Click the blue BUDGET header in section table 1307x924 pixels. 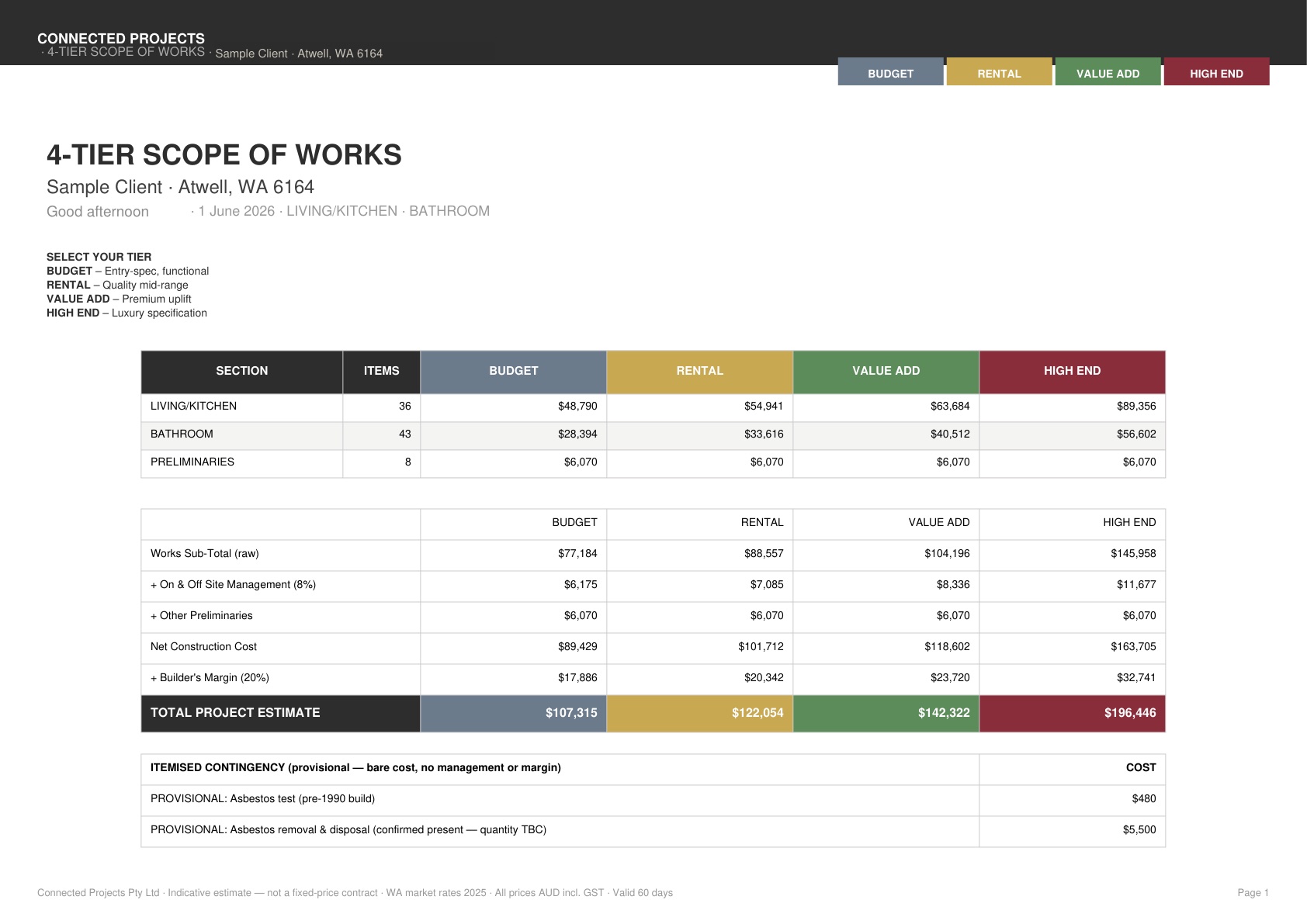pyautogui.click(x=514, y=371)
